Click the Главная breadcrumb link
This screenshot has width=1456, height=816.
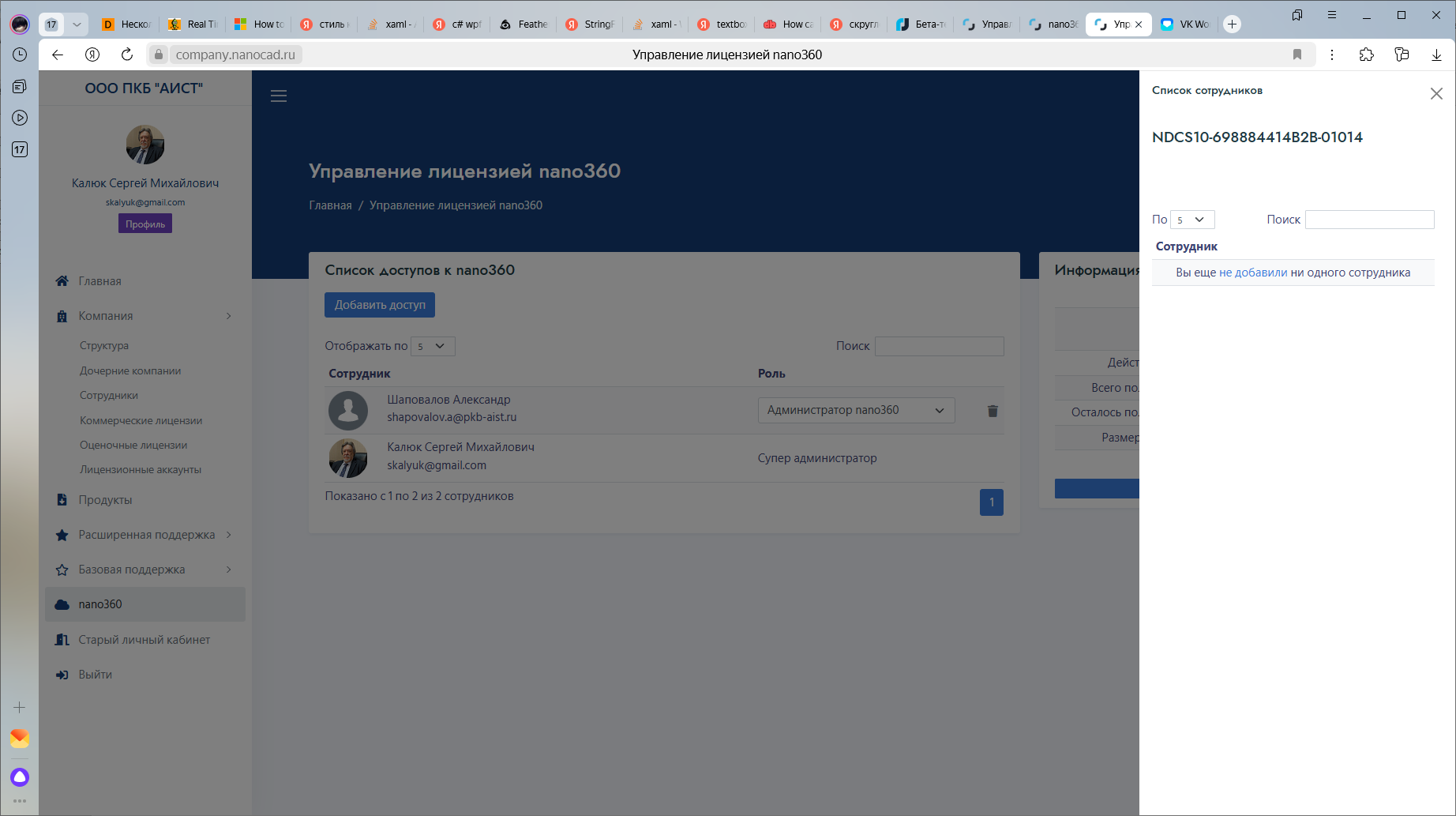coord(330,205)
